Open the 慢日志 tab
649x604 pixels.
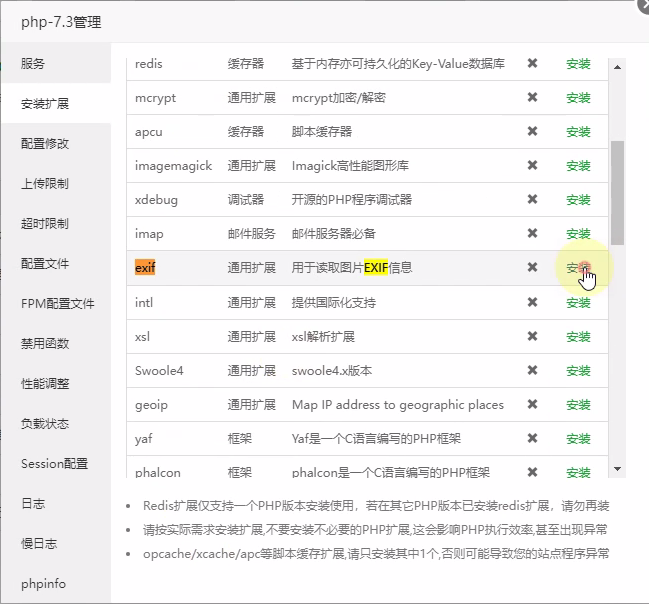56,543
